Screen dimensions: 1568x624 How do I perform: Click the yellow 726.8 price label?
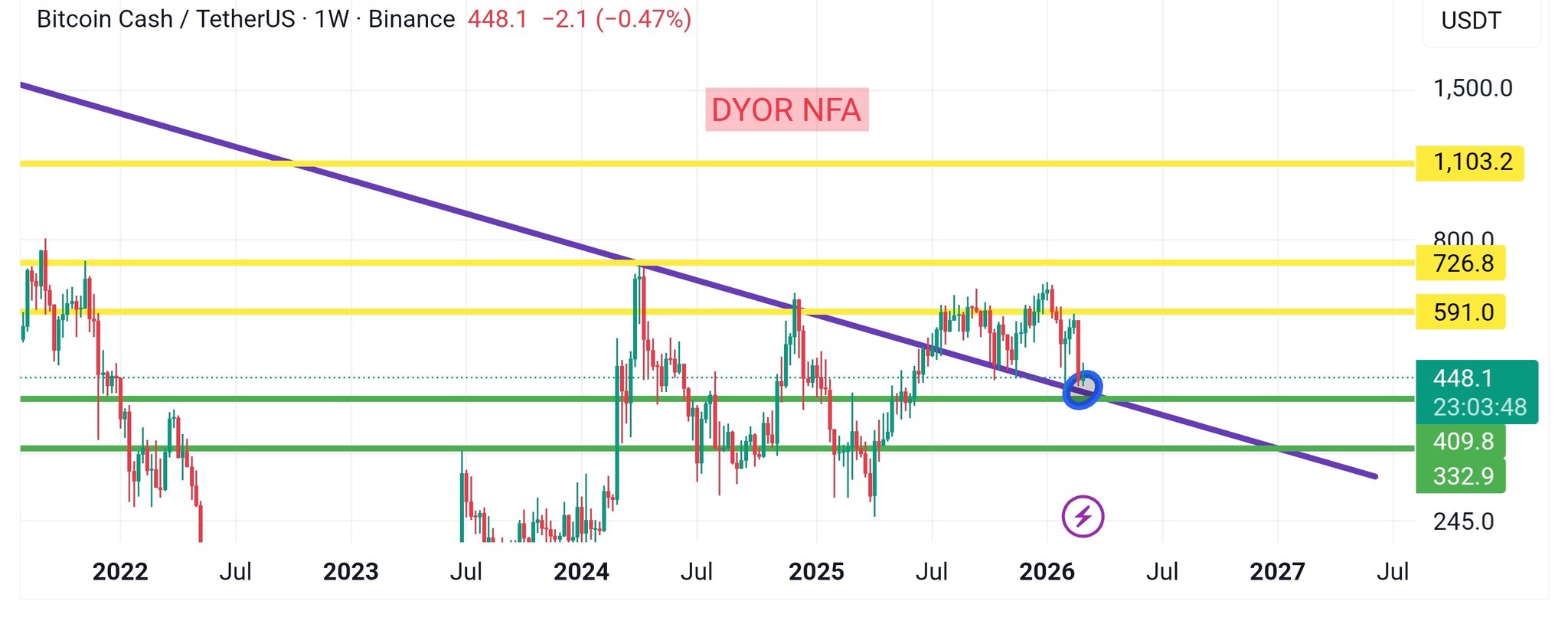[x=1461, y=263]
